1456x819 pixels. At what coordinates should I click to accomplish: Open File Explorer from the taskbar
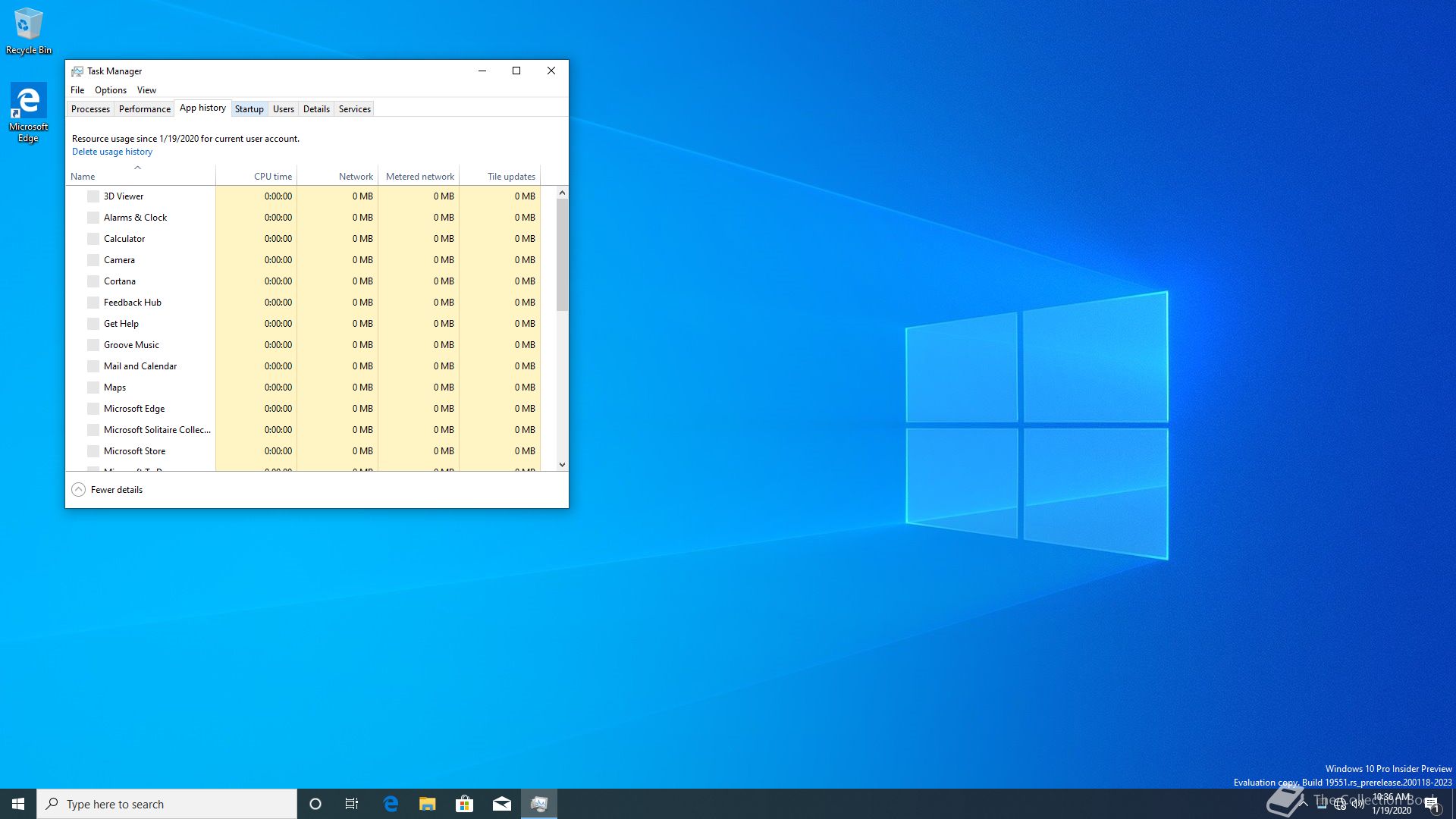coord(428,804)
